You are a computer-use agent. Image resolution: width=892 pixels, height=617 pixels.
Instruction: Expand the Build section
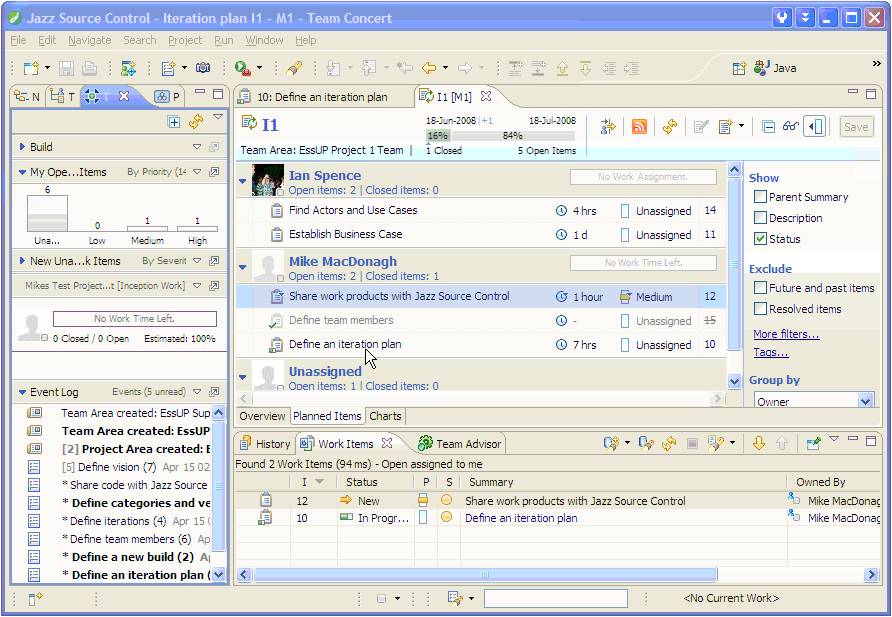coord(23,147)
